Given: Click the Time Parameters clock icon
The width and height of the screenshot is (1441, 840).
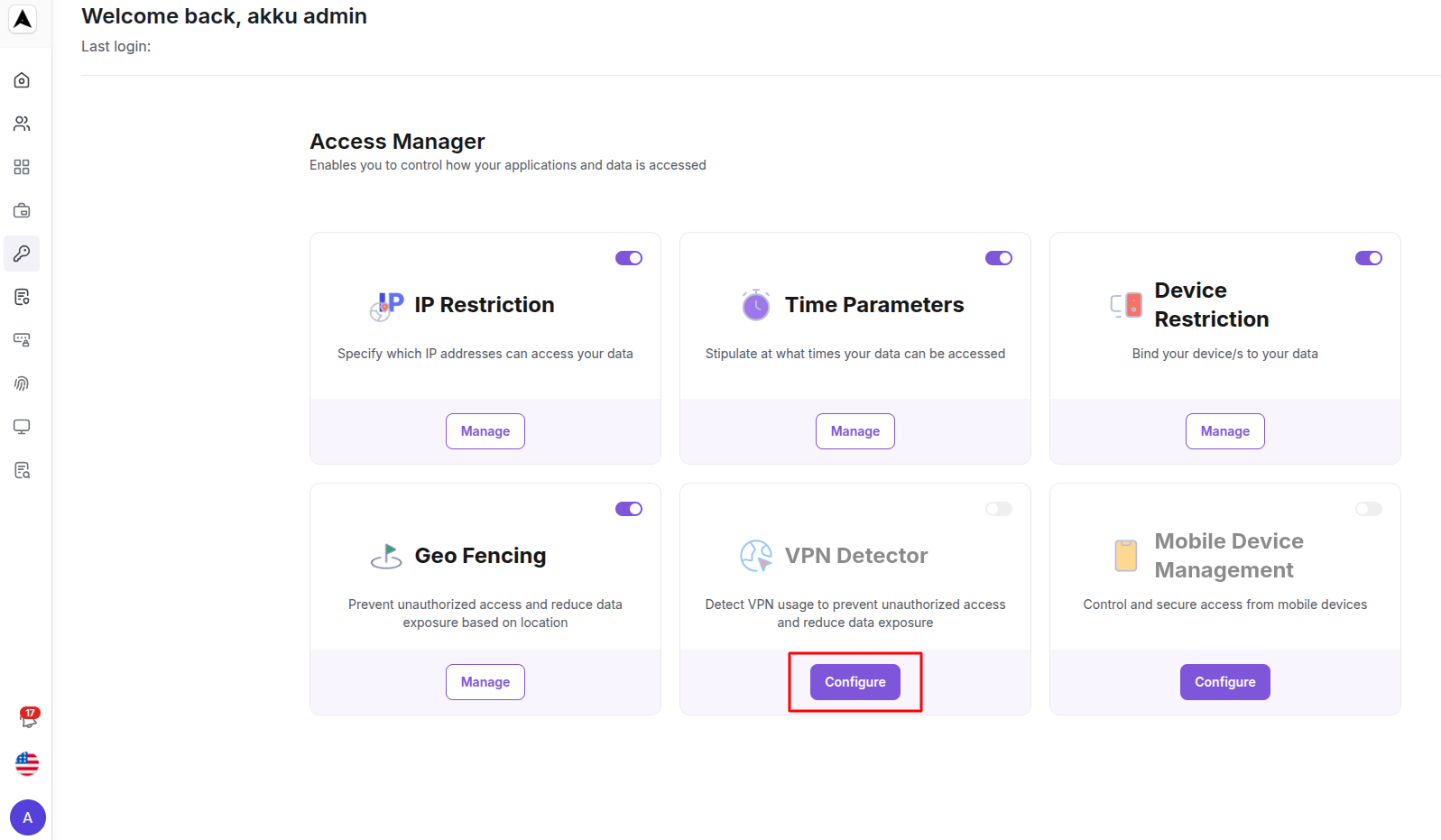Looking at the screenshot, I should pyautogui.click(x=756, y=305).
